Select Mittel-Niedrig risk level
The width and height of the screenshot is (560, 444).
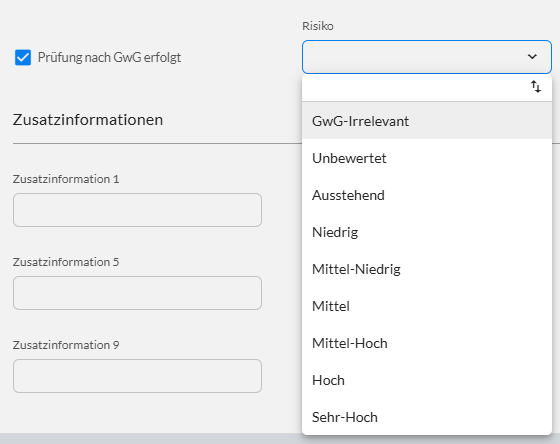[x=427, y=269]
